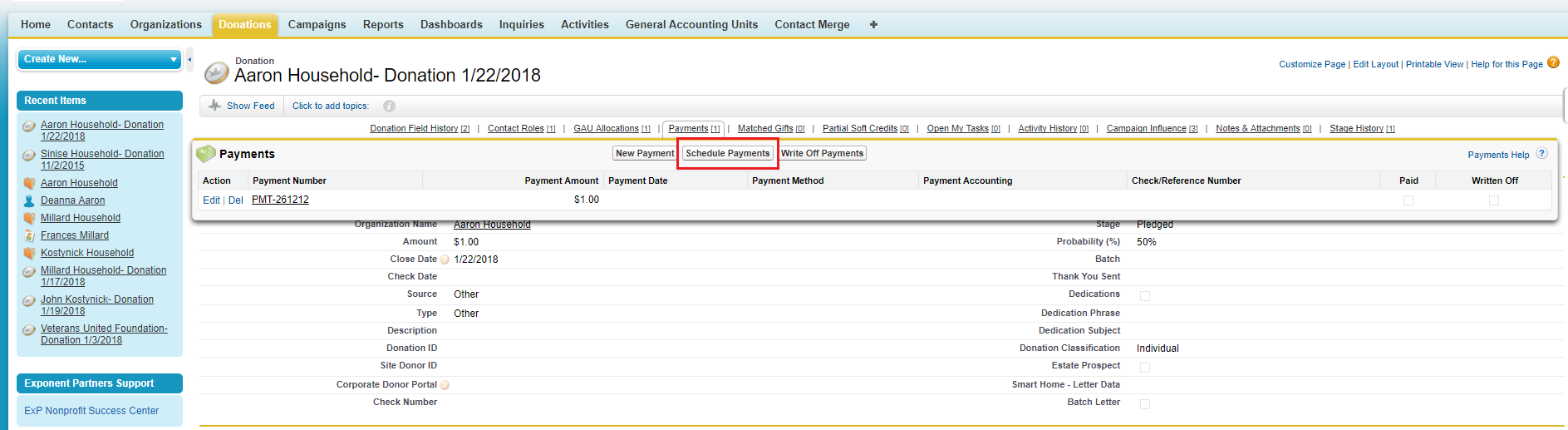
Task: Click the Schedule Payments button
Action: 727,153
